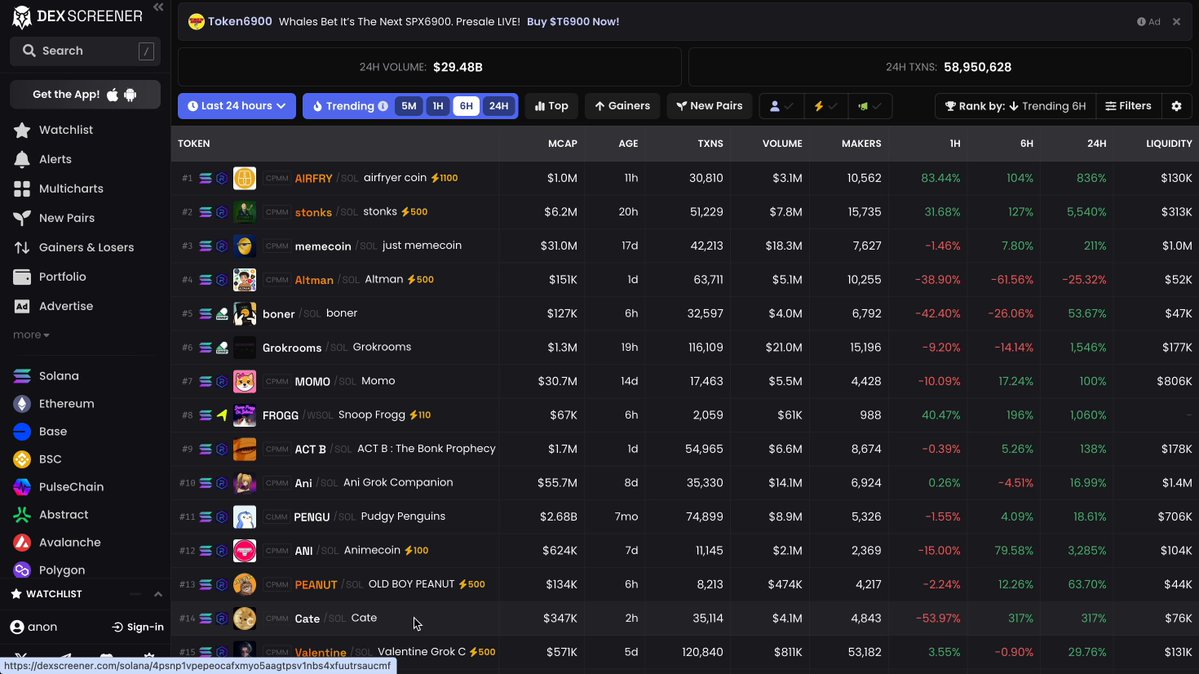Screen dimensions: 1199x674
Task: Collapse the WATCHLIST panel chevron
Action: point(158,594)
